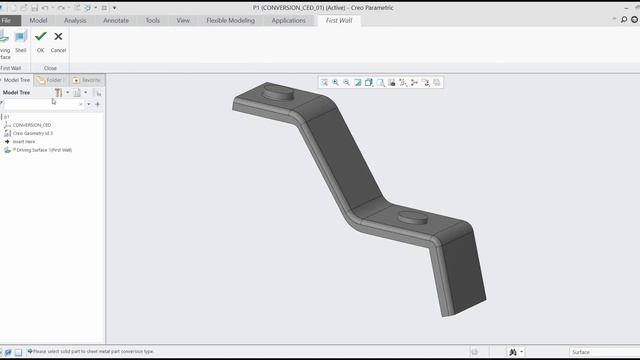Open the display style cube icon
Viewport: 640px width, 360px height.
369,82
